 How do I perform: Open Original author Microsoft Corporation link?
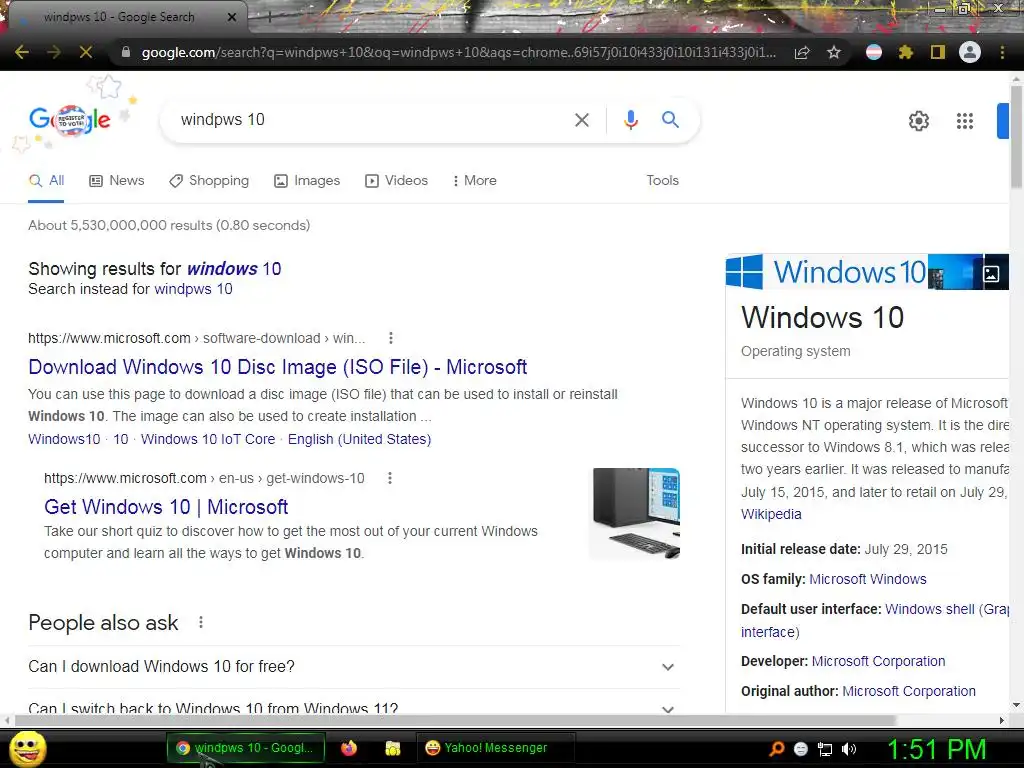[908, 692]
